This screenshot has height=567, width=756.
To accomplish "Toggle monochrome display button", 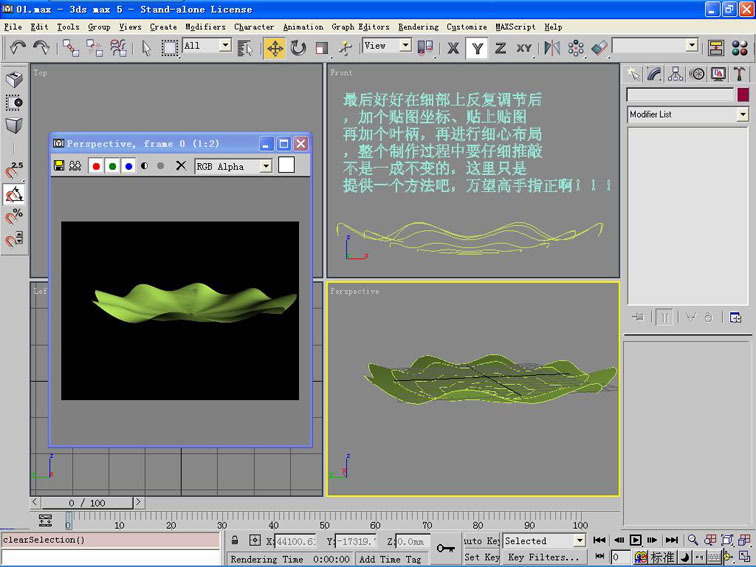I will tap(161, 166).
